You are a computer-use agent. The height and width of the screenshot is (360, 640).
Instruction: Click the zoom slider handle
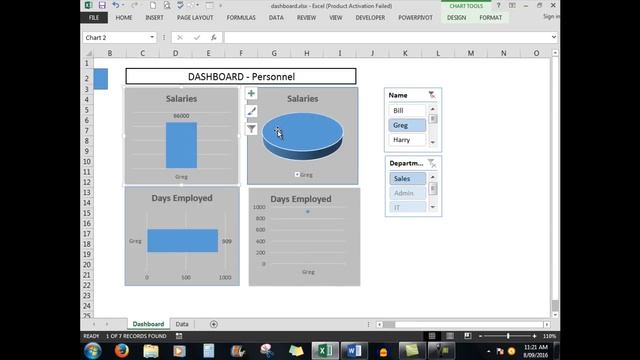pos(508,336)
